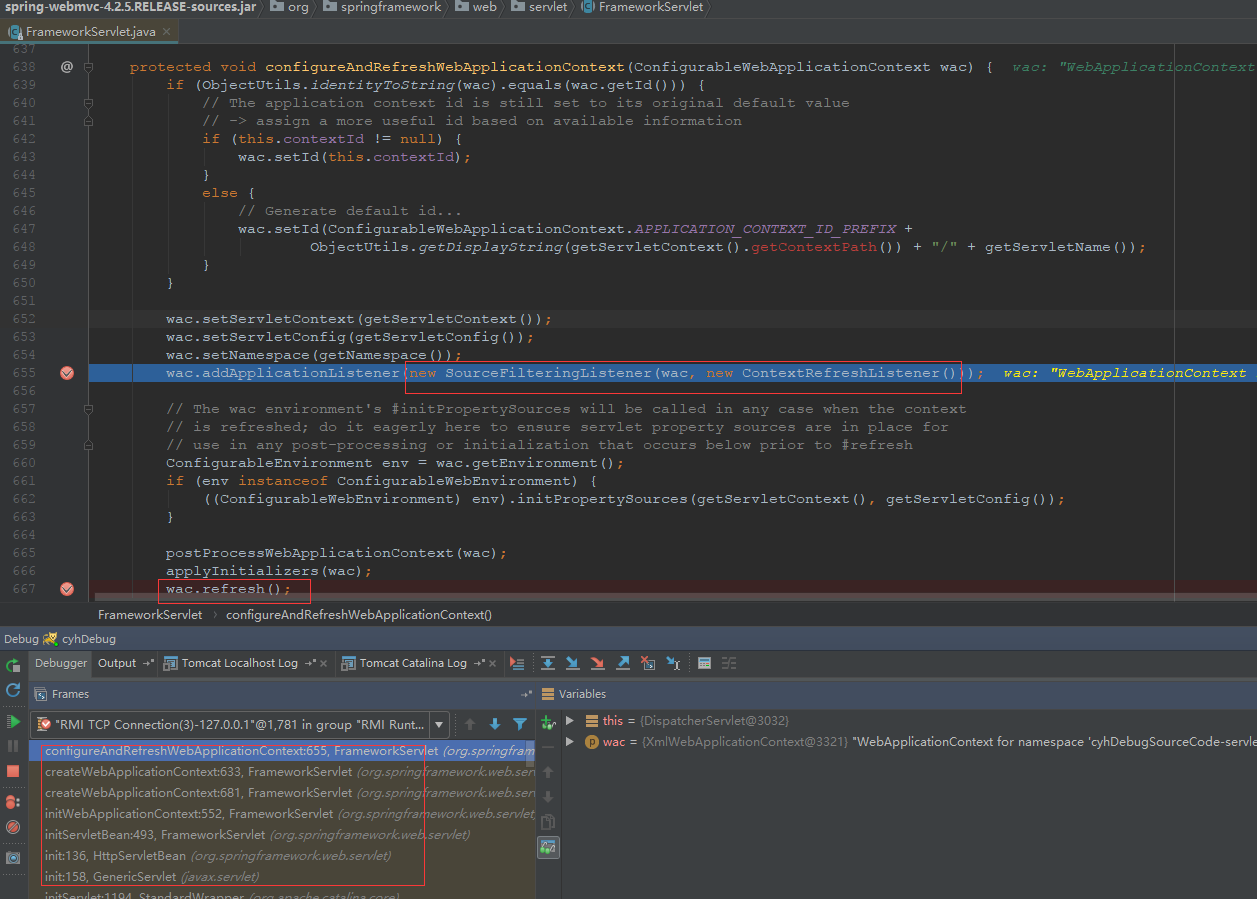This screenshot has width=1257, height=899.
Task: Click the Step Out icon
Action: coord(622,663)
